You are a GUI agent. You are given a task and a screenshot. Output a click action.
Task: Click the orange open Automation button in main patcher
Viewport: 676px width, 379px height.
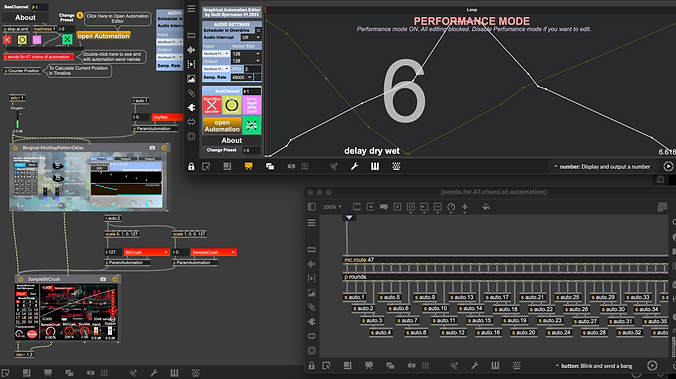103,36
